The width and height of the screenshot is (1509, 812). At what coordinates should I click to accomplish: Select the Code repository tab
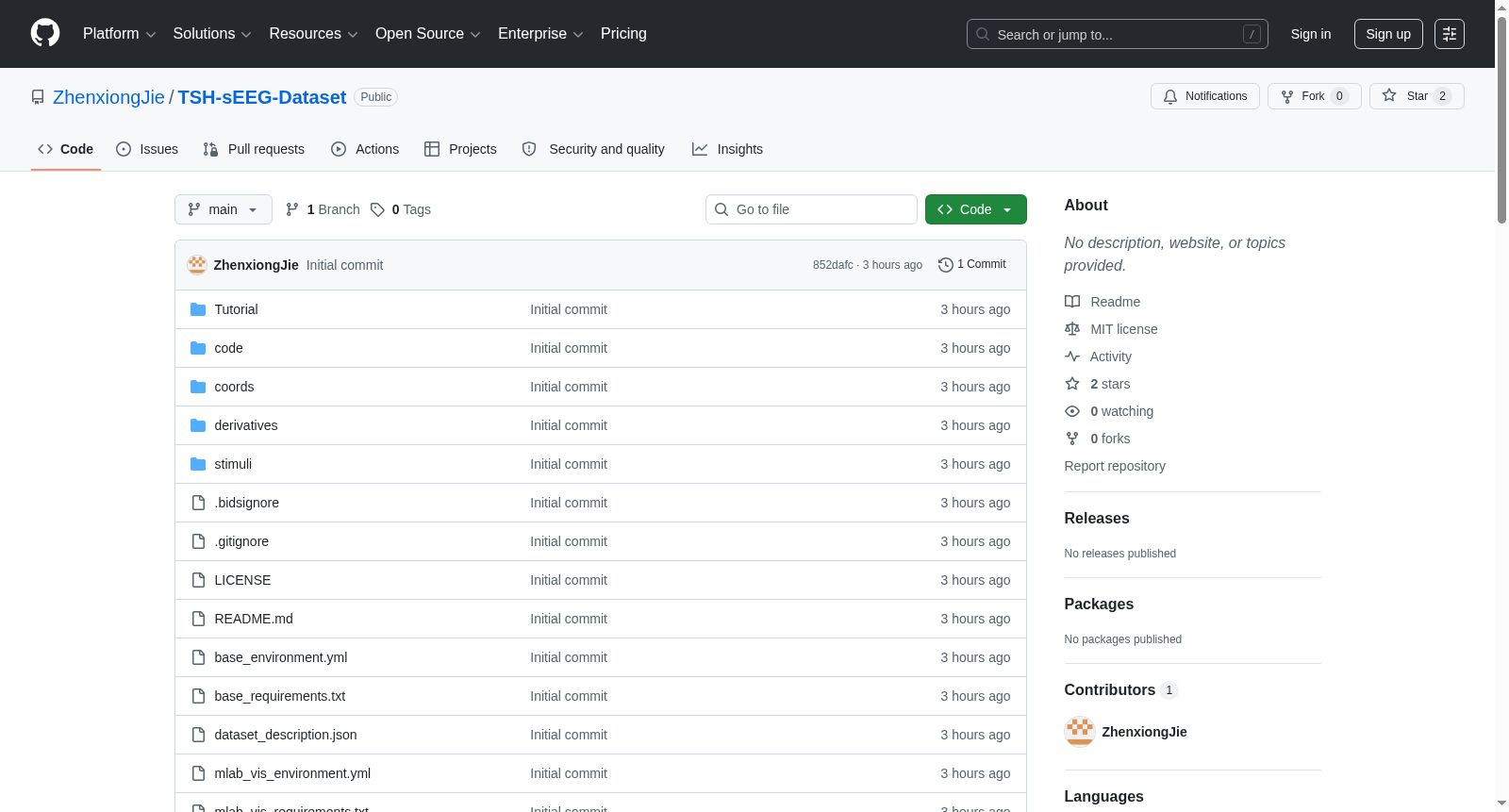pyautogui.click(x=66, y=149)
